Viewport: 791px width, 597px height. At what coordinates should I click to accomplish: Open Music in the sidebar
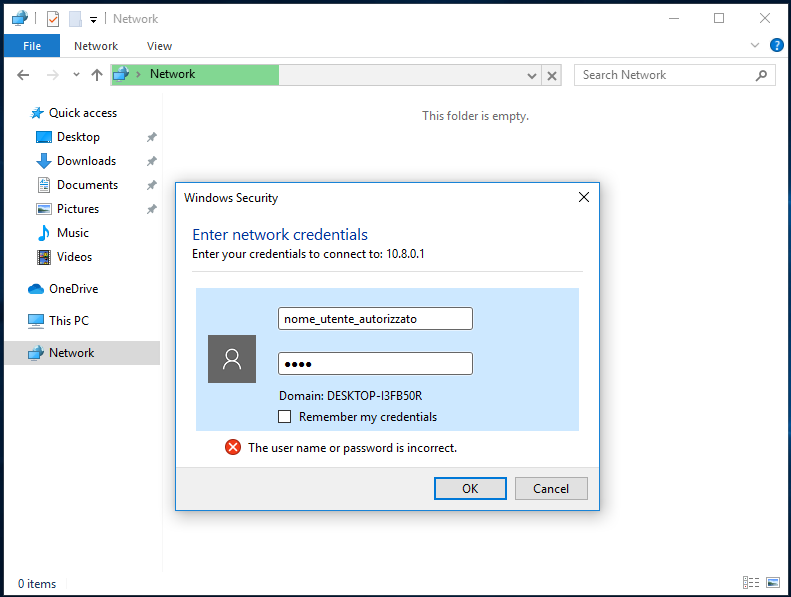[x=73, y=233]
